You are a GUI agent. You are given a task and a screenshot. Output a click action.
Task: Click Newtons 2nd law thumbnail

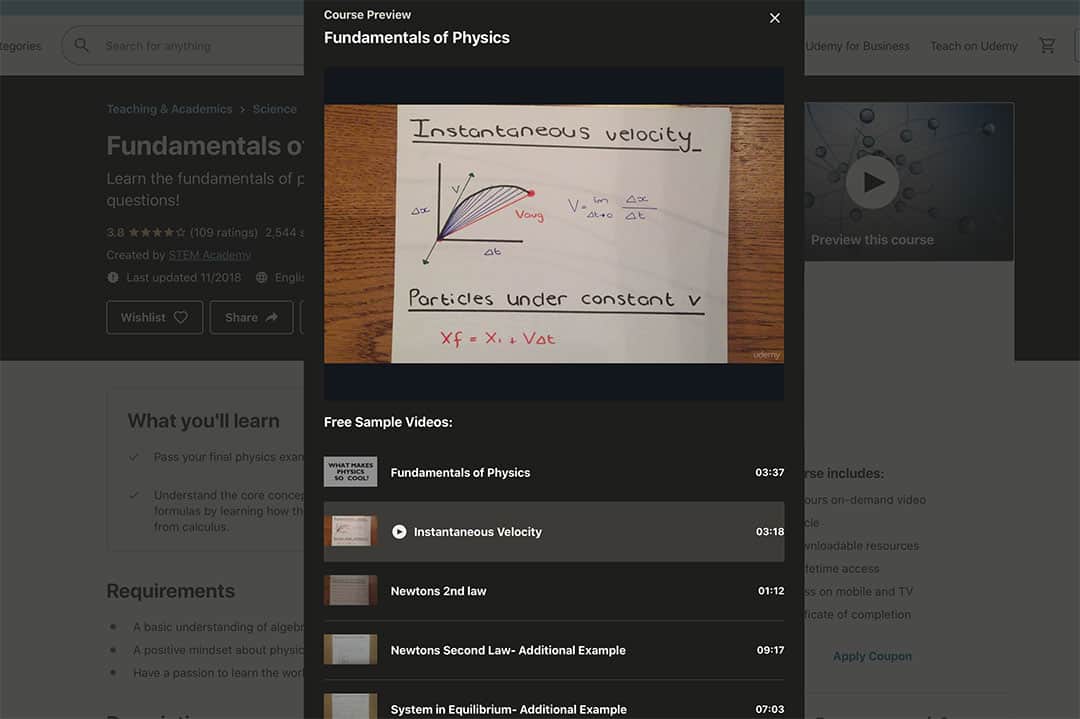(x=351, y=590)
